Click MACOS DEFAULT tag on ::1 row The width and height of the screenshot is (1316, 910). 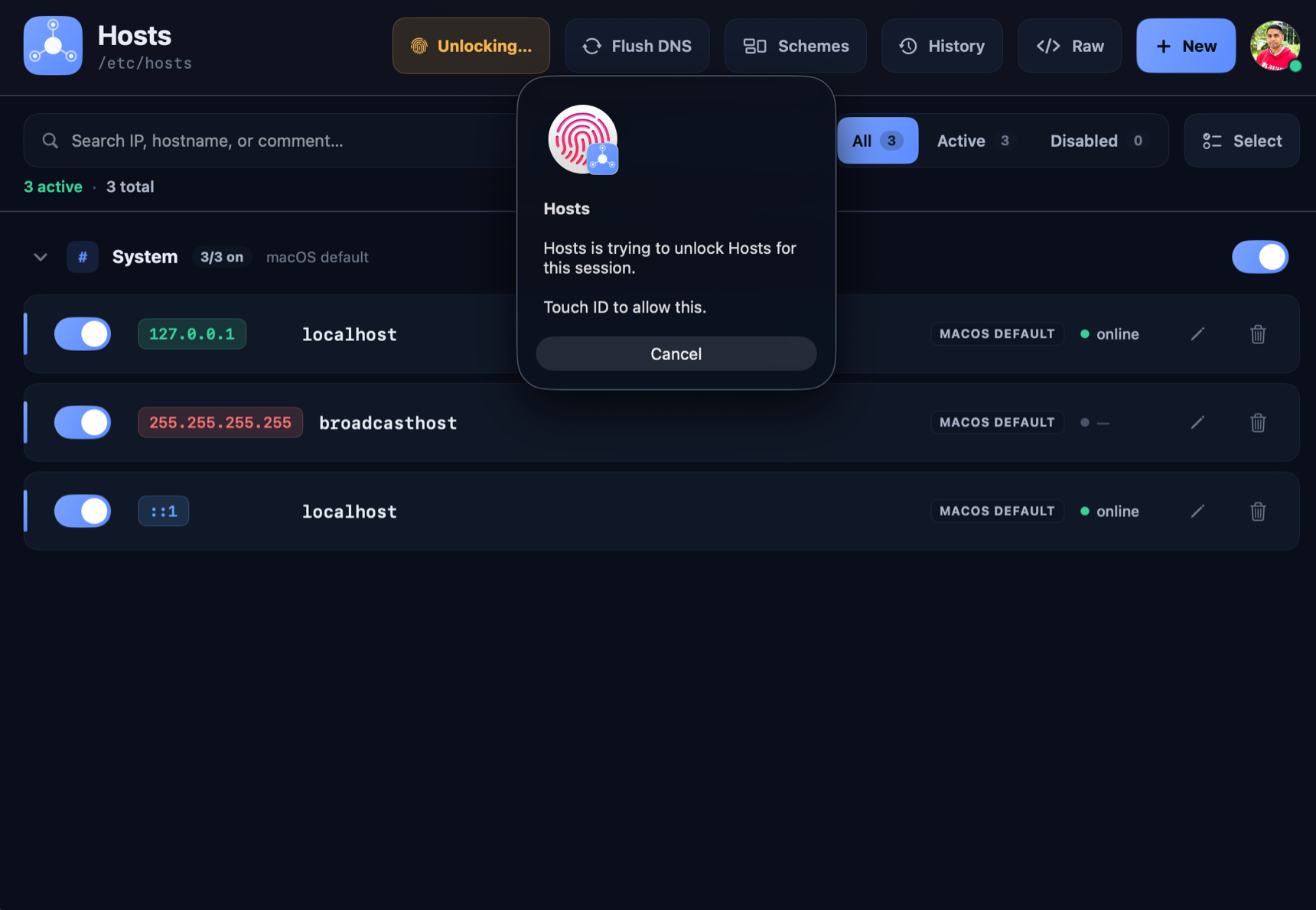click(x=997, y=512)
